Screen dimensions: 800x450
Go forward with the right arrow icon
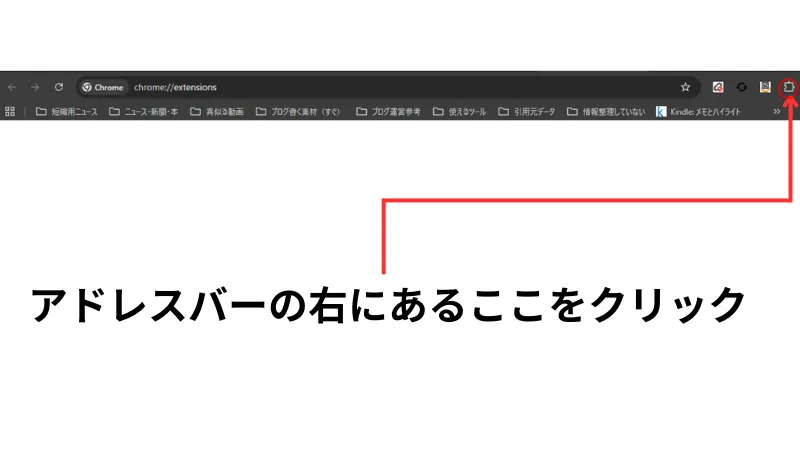[x=35, y=87]
